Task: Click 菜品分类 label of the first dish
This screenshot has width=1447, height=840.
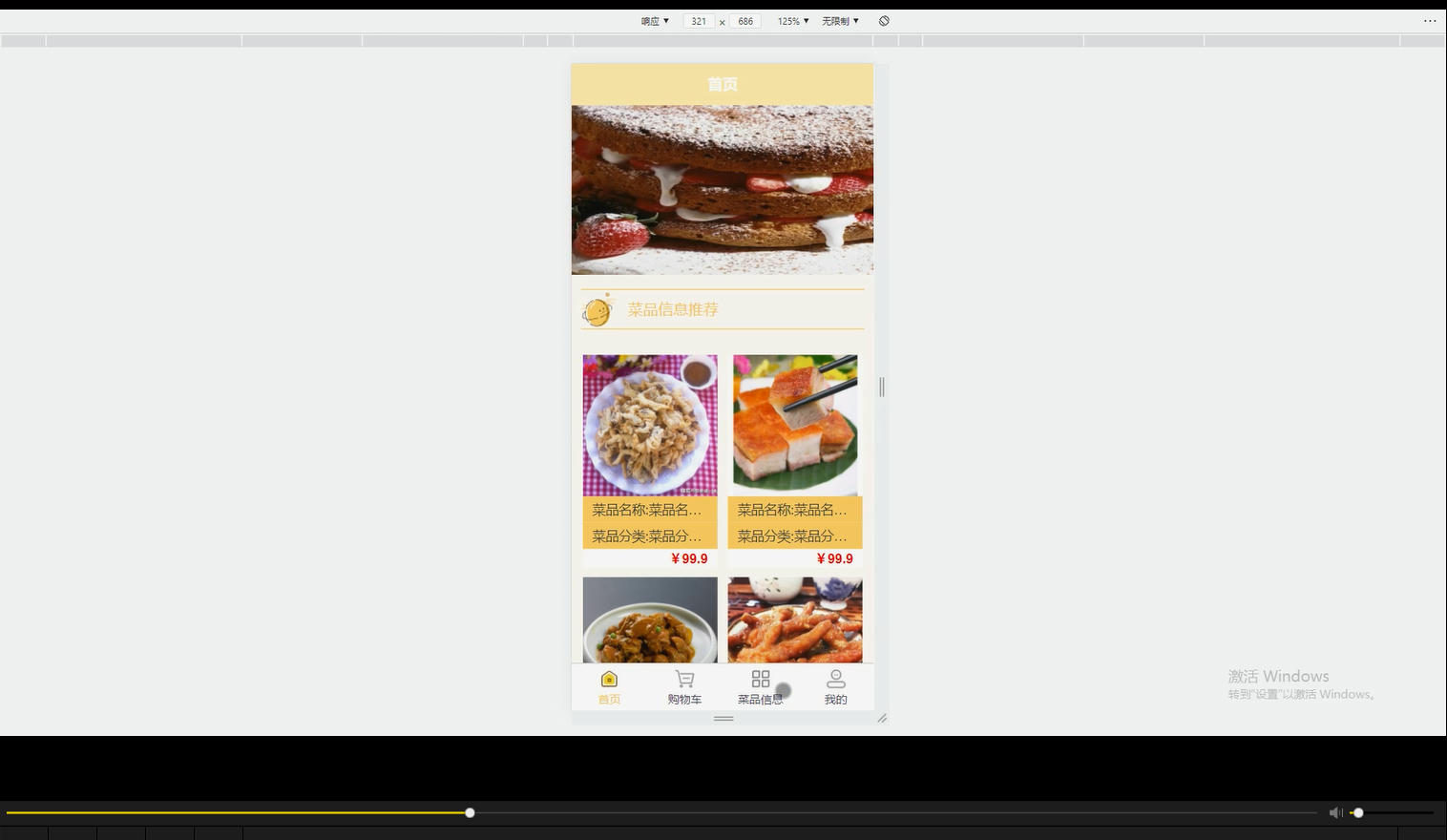Action: coord(646,536)
